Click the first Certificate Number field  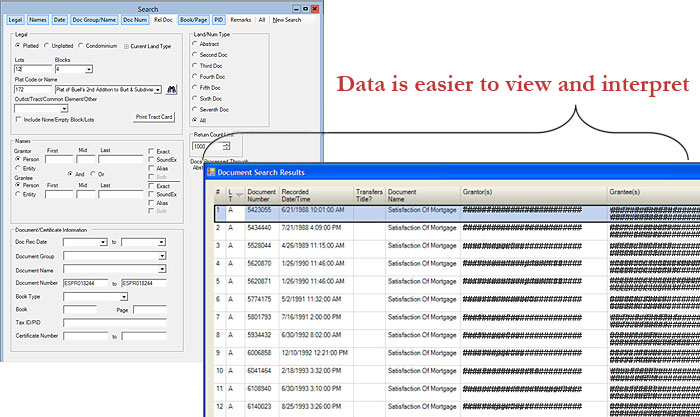coord(86,336)
